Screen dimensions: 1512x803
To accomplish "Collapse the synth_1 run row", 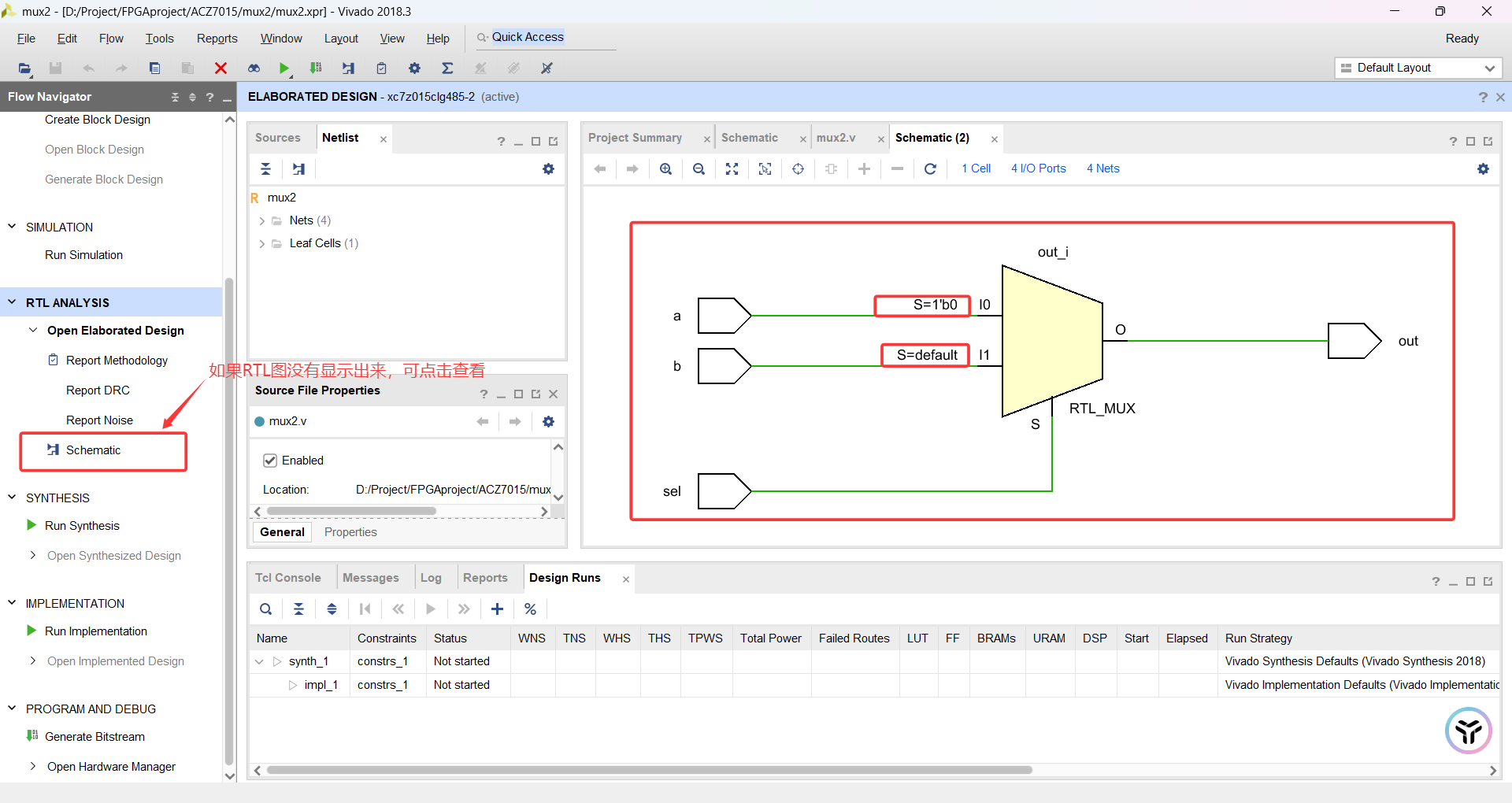I will [259, 662].
